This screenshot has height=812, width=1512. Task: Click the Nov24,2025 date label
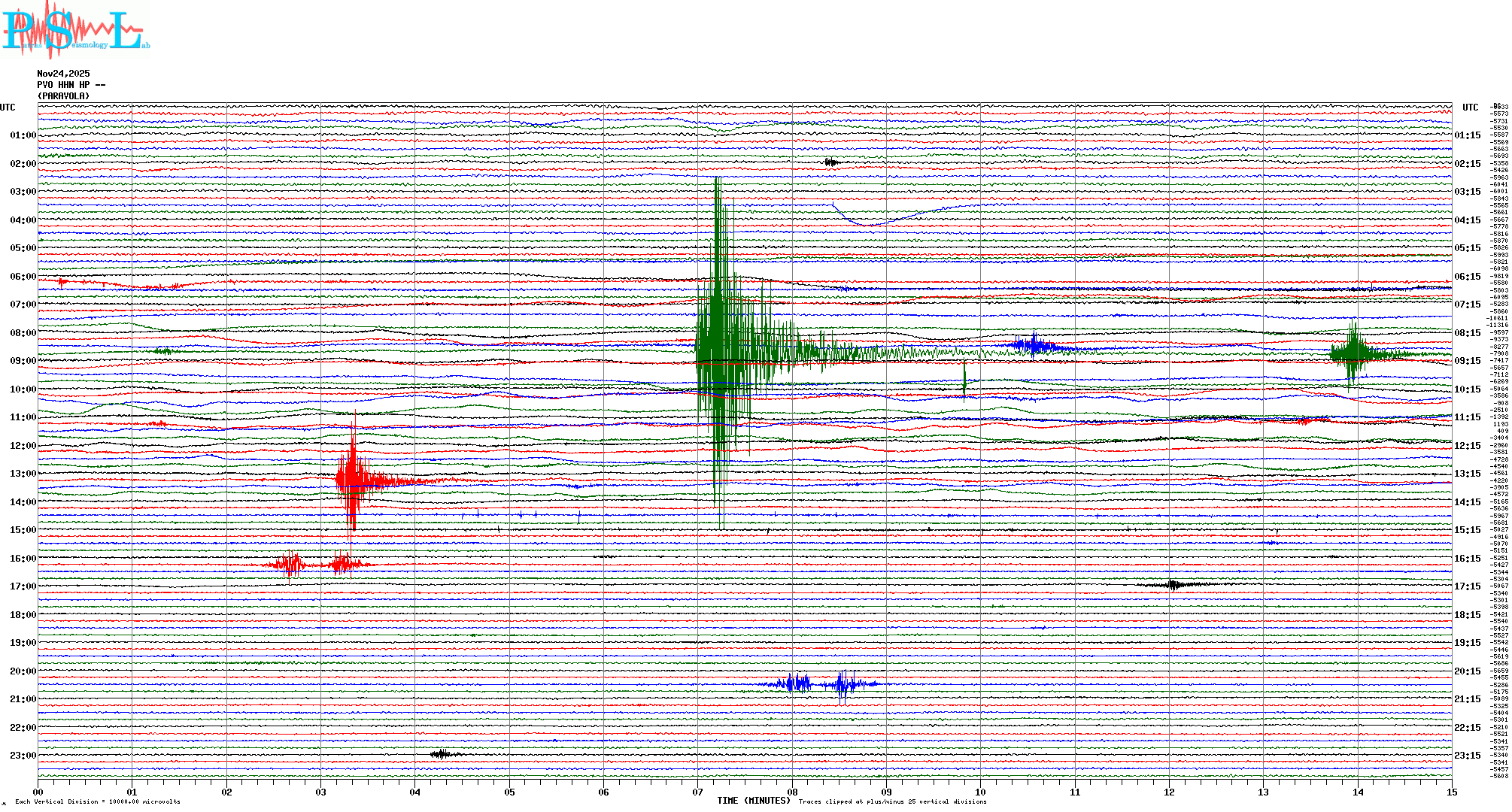coord(63,74)
